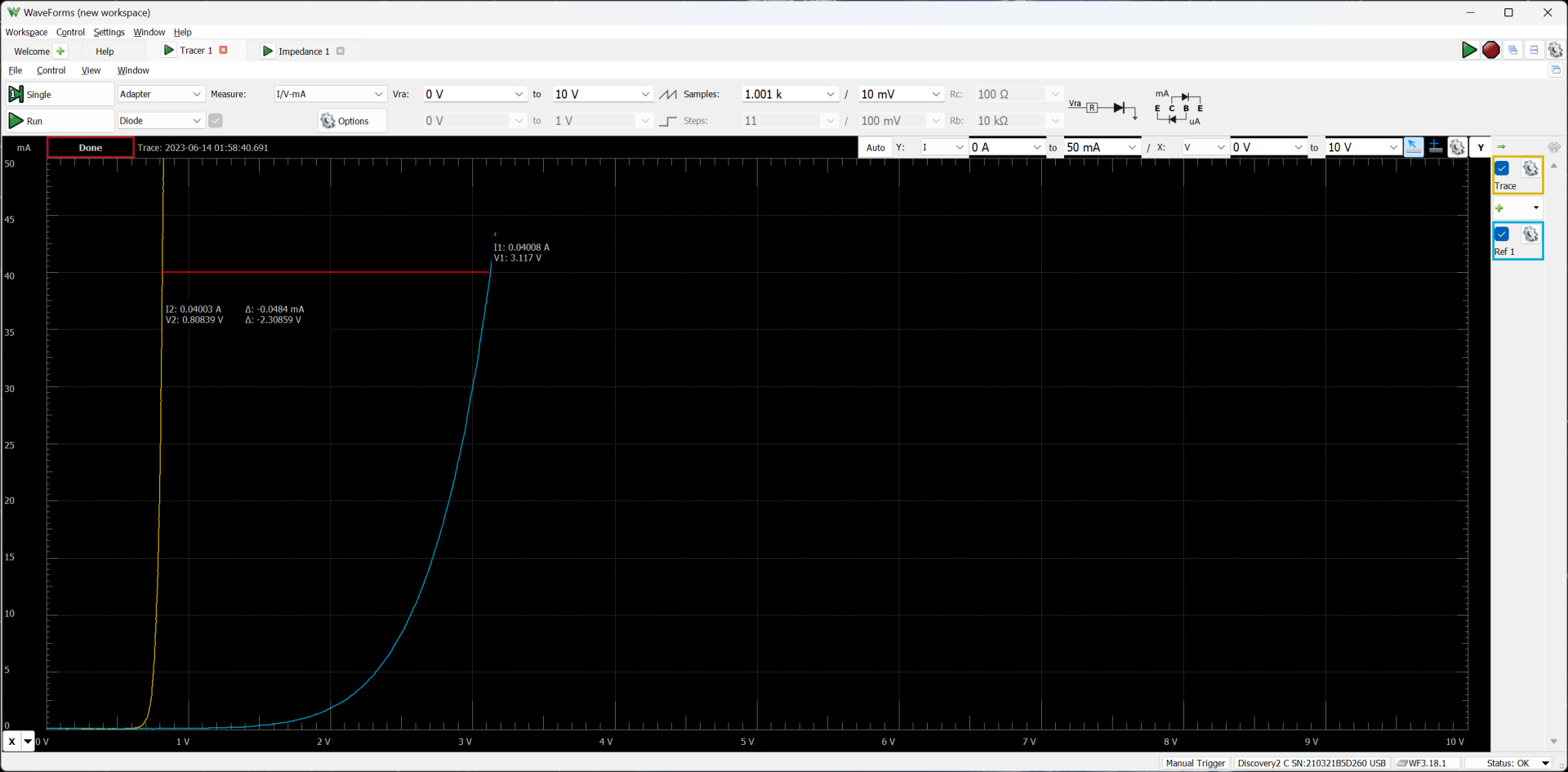This screenshot has width=1568, height=772.
Task: Select the quick-measure cursor tool icon
Action: 1413,147
